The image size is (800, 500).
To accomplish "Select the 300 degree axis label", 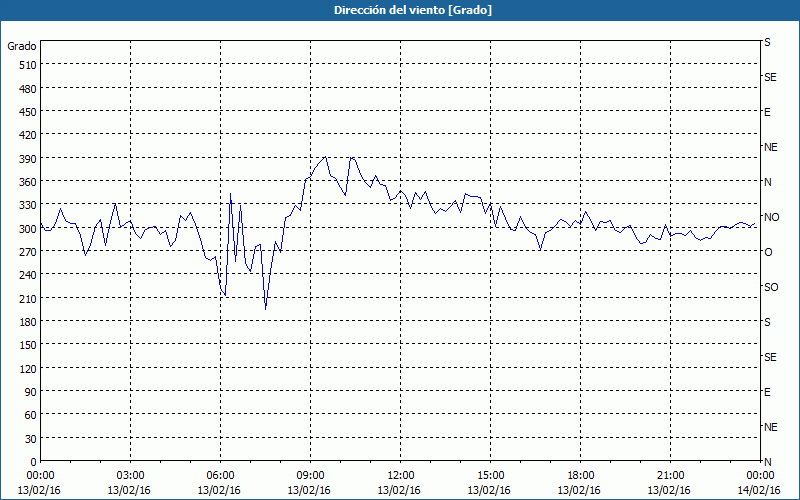I will click(29, 229).
